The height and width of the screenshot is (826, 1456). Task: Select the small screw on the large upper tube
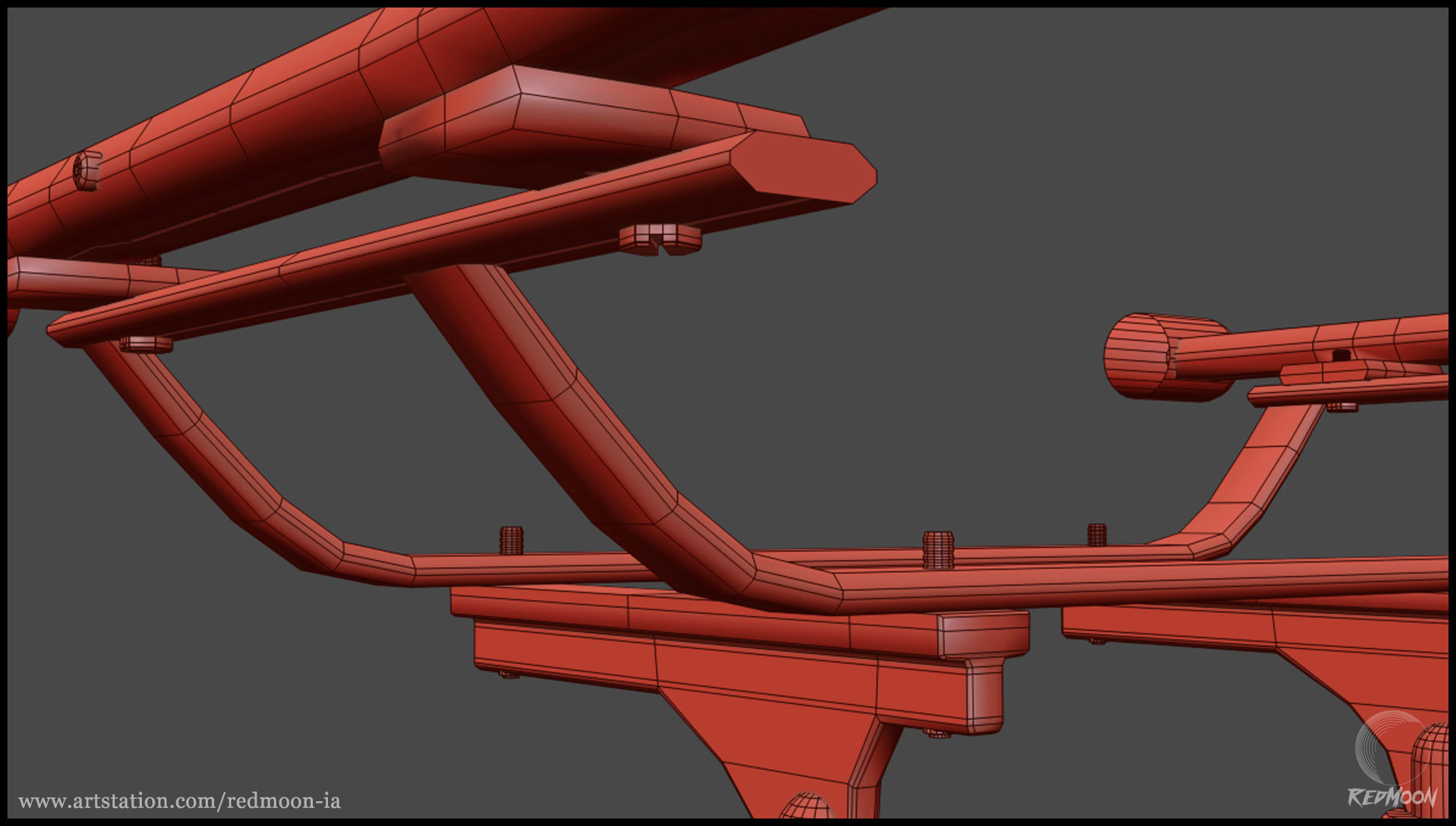coord(87,170)
